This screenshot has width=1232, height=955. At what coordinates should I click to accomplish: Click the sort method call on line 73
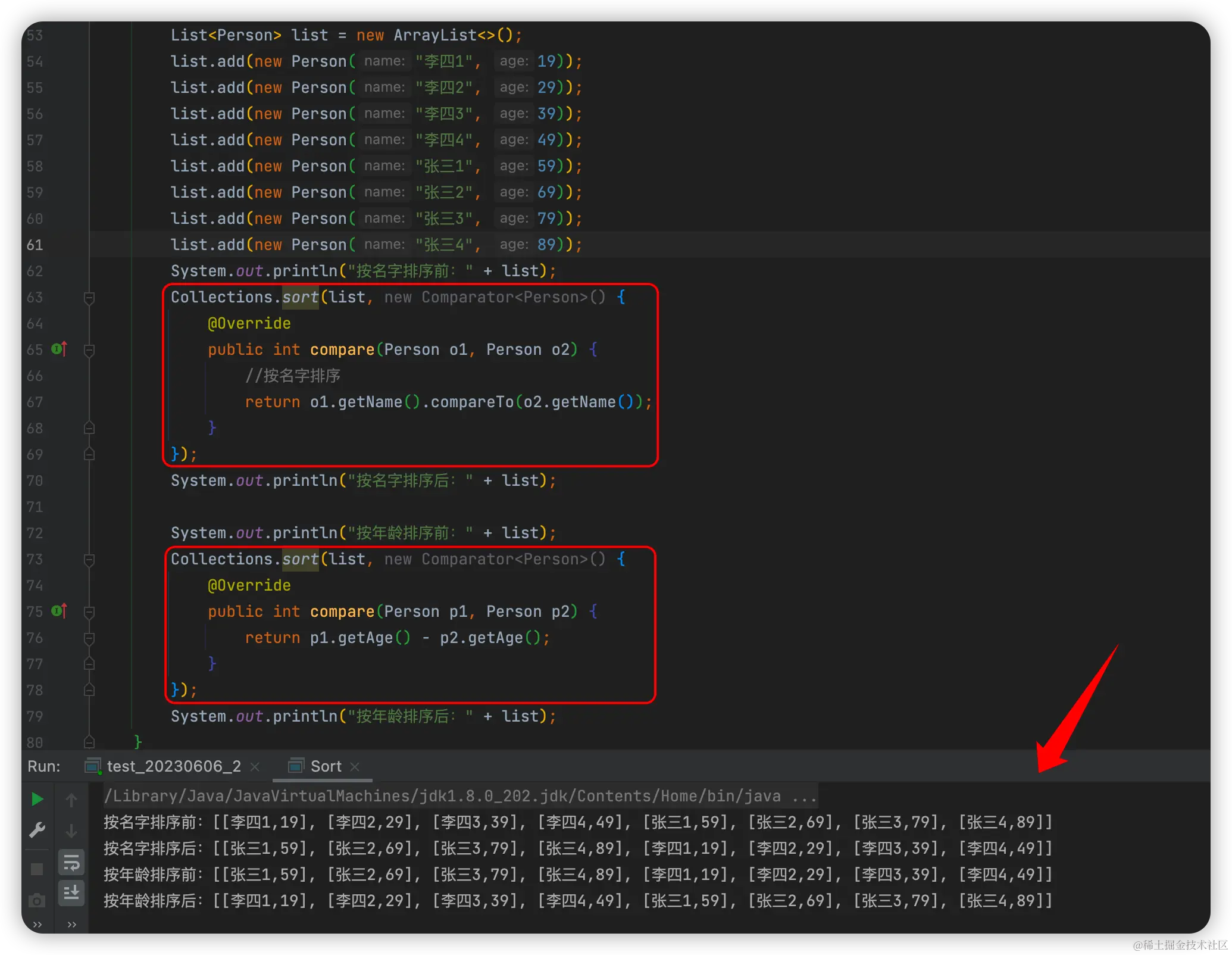coord(301,559)
